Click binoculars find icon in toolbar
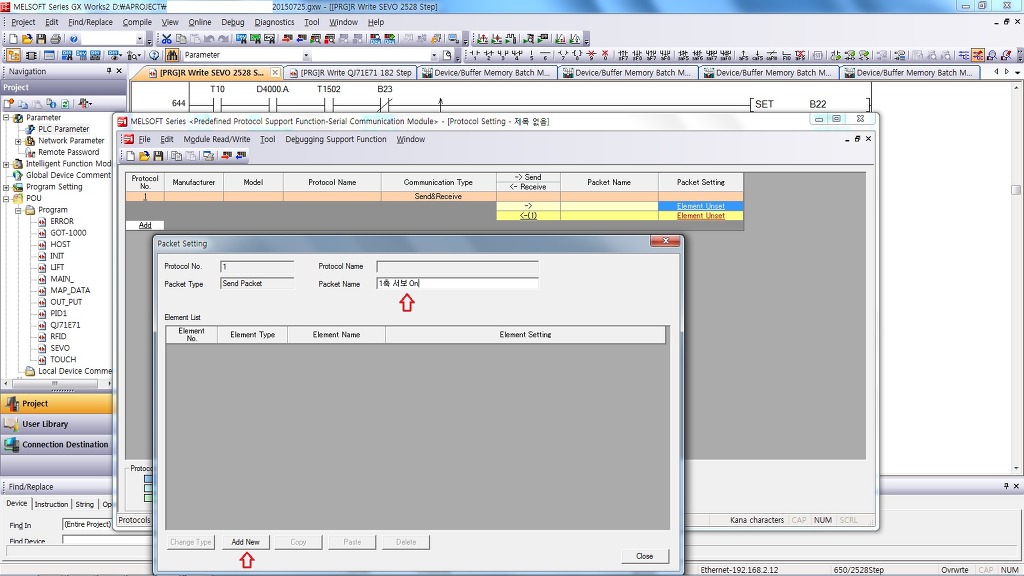The image size is (1024, 576). pos(172,55)
